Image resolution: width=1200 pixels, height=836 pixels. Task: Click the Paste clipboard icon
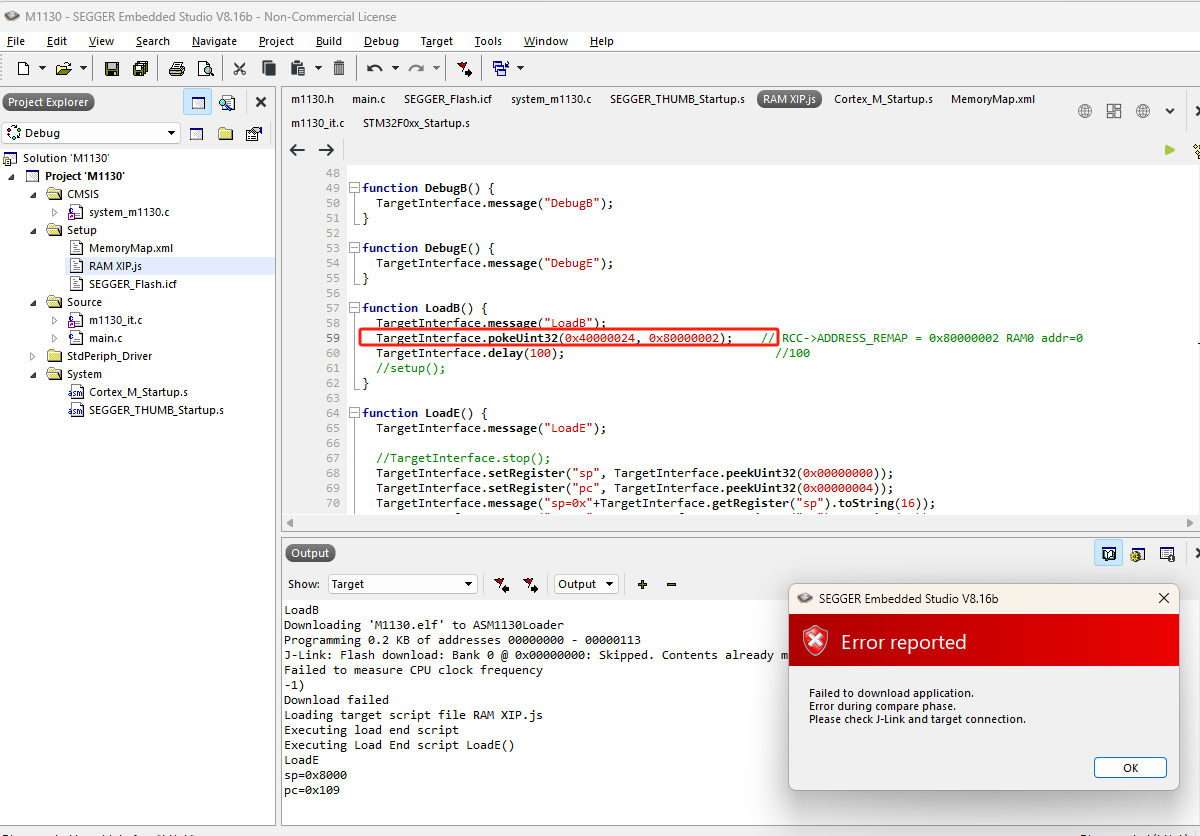pos(297,68)
